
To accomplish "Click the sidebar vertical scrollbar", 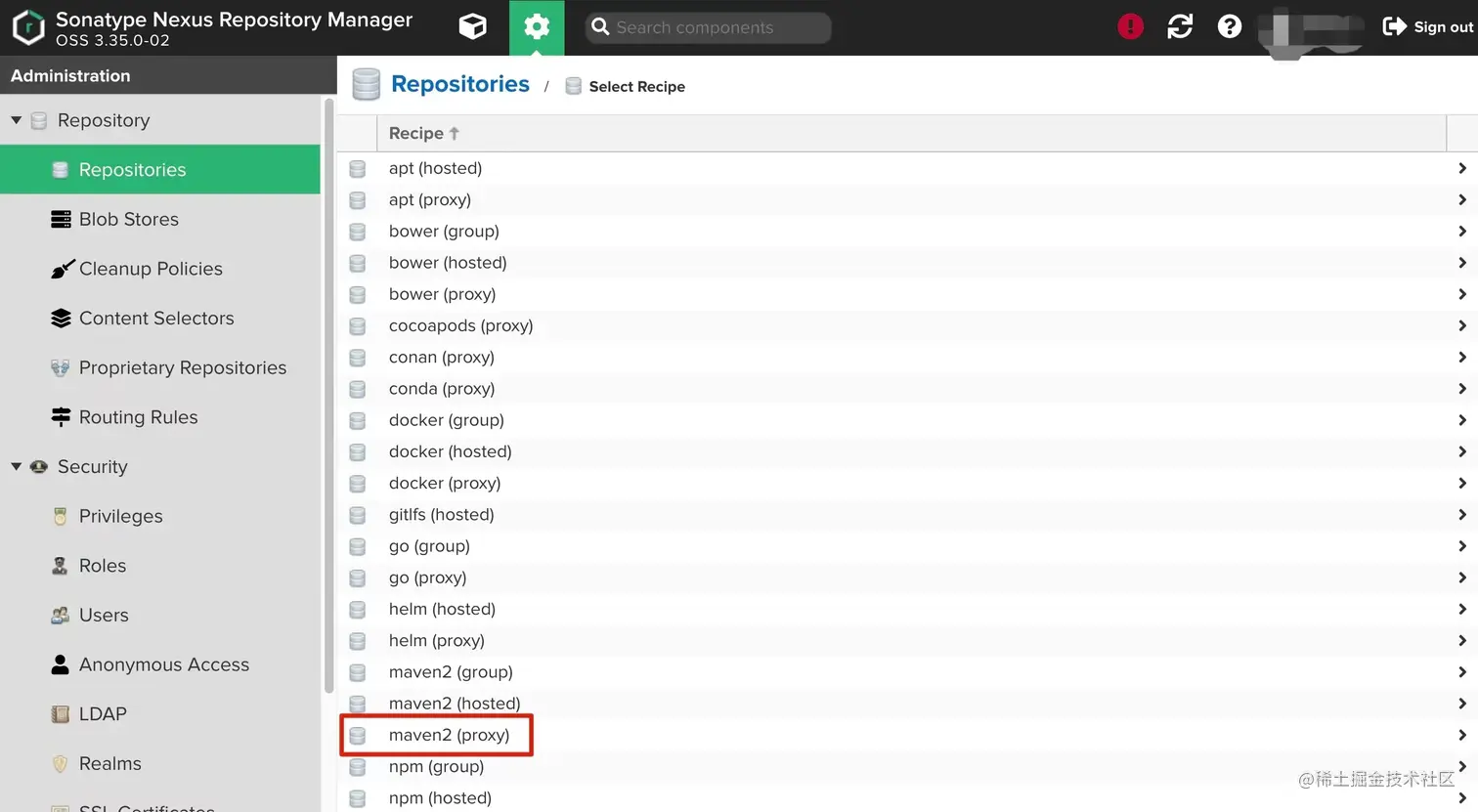I will [328, 396].
